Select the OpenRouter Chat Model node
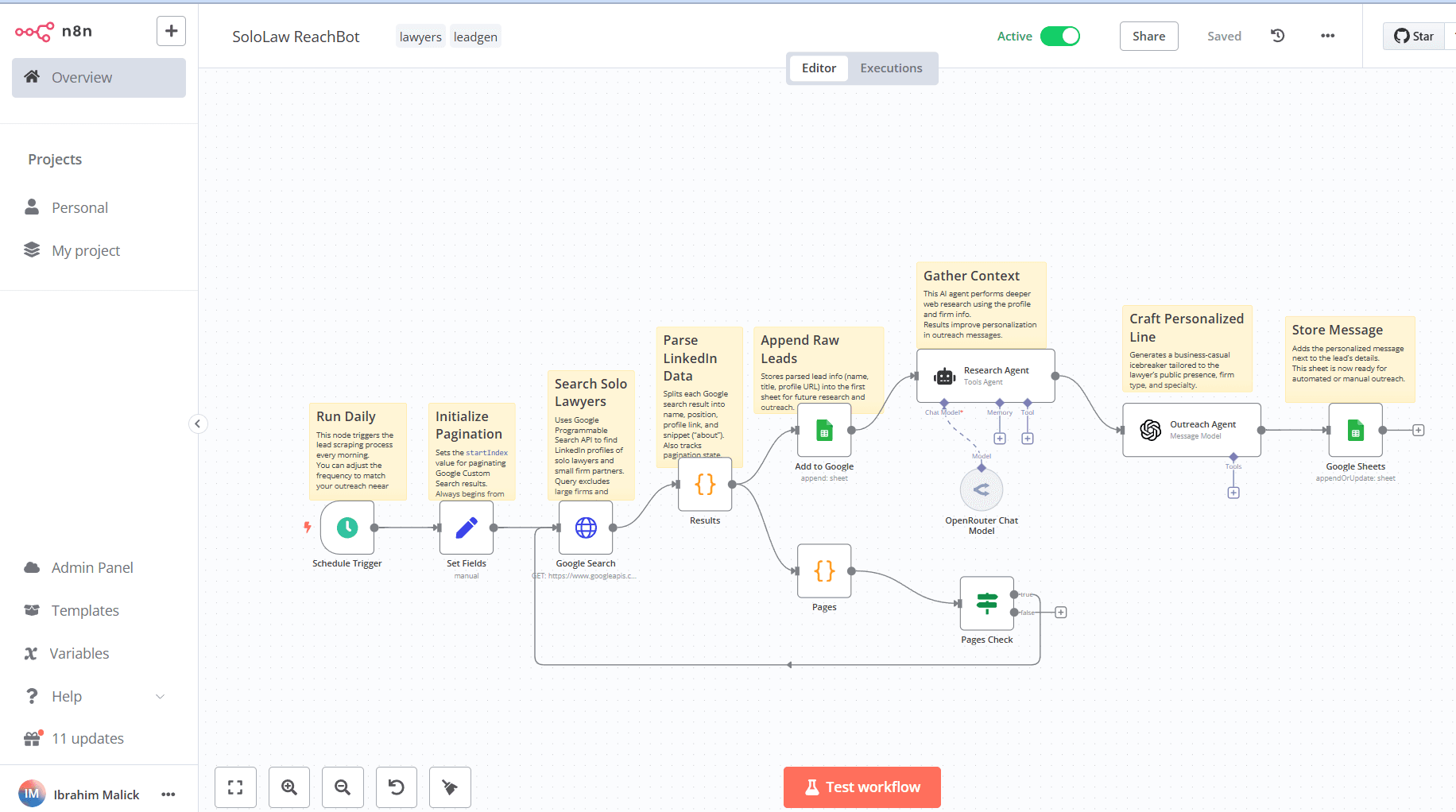Image resolution: width=1456 pixels, height=812 pixels. tap(982, 490)
